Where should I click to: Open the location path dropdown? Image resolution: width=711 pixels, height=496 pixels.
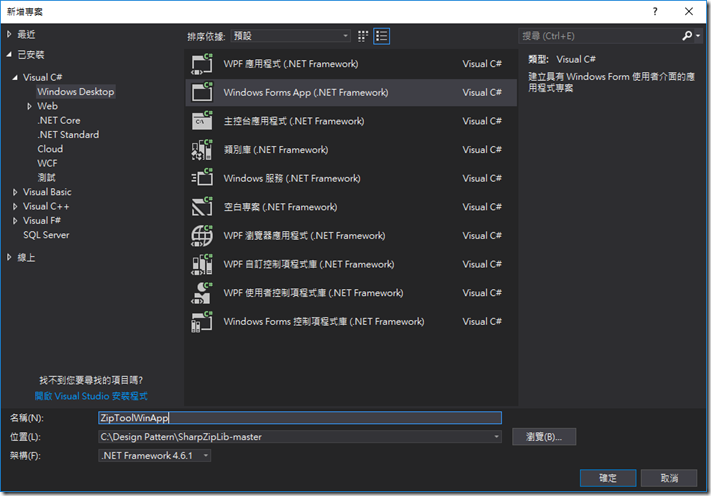pyautogui.click(x=497, y=437)
